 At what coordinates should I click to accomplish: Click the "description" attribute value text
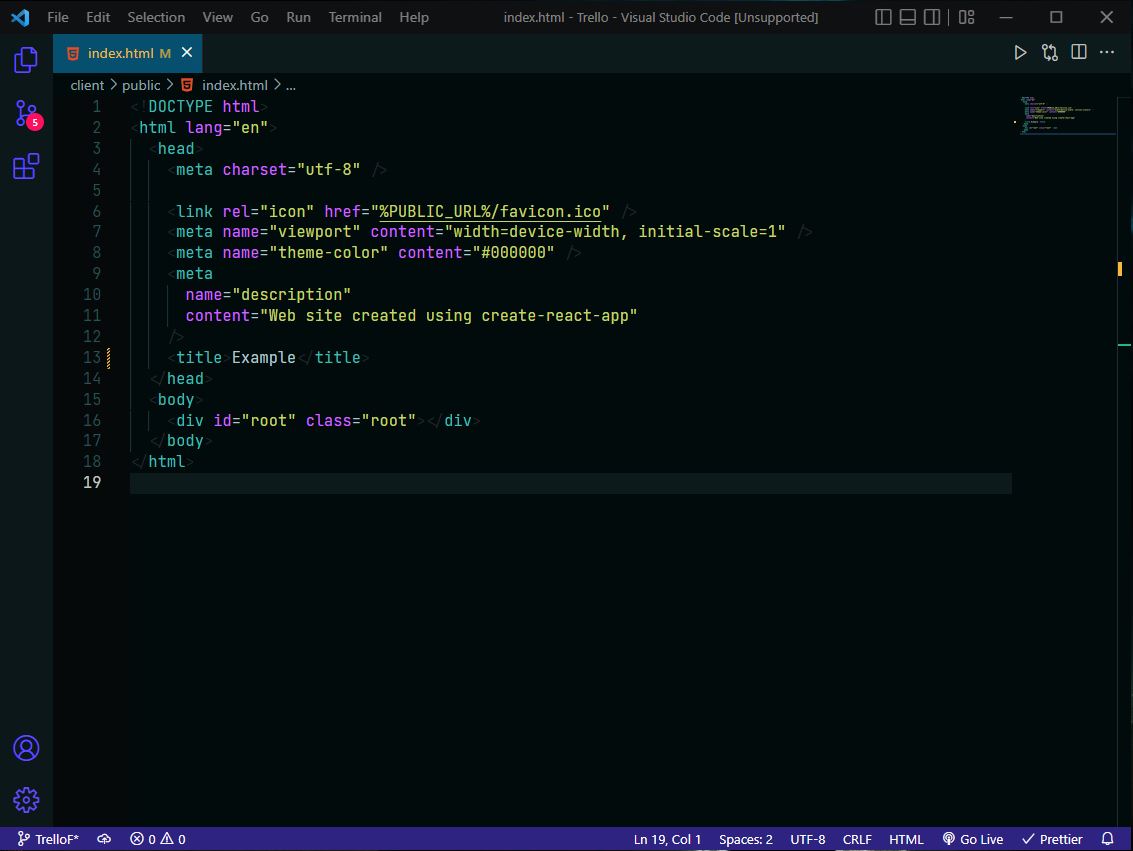[x=291, y=295]
